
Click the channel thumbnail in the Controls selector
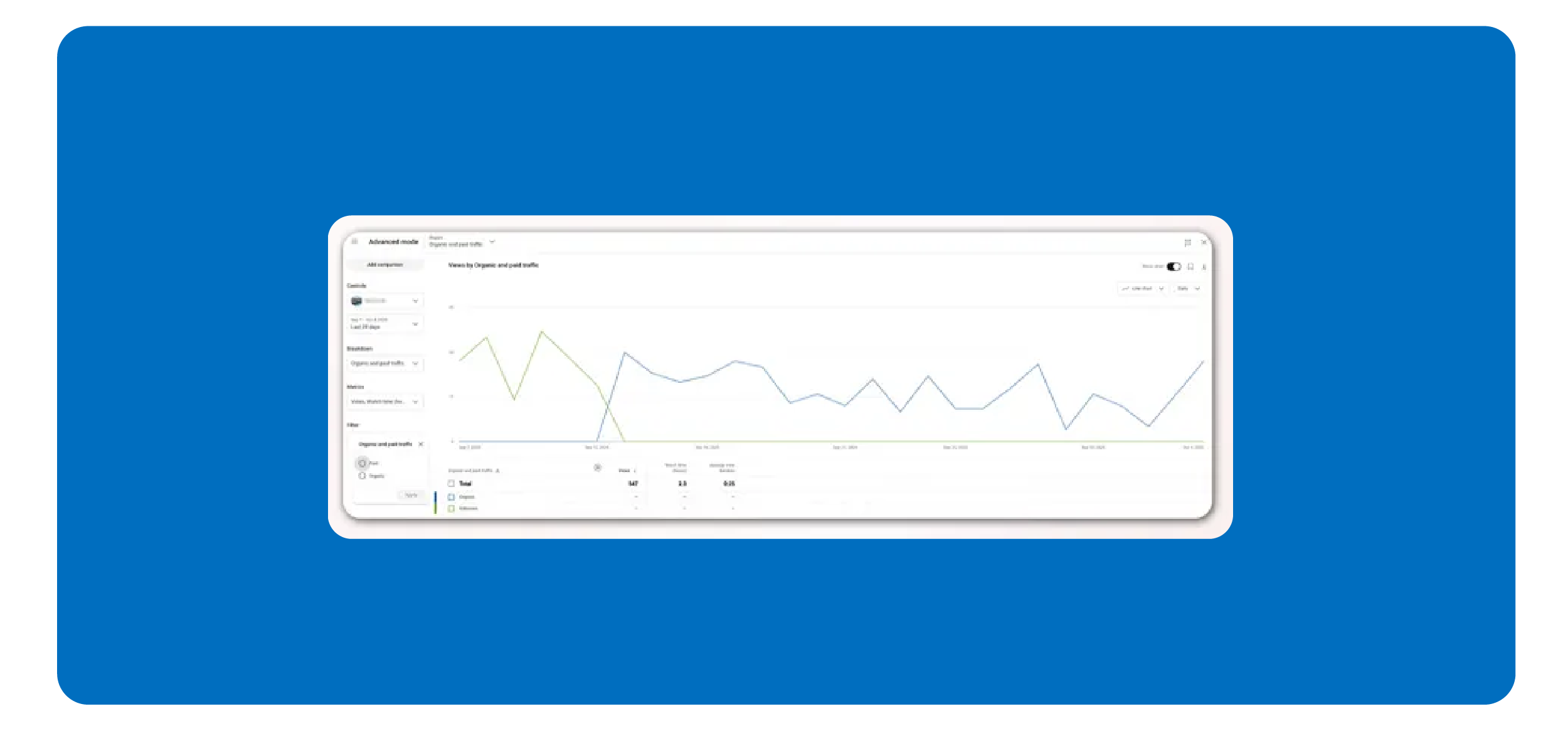[x=357, y=301]
